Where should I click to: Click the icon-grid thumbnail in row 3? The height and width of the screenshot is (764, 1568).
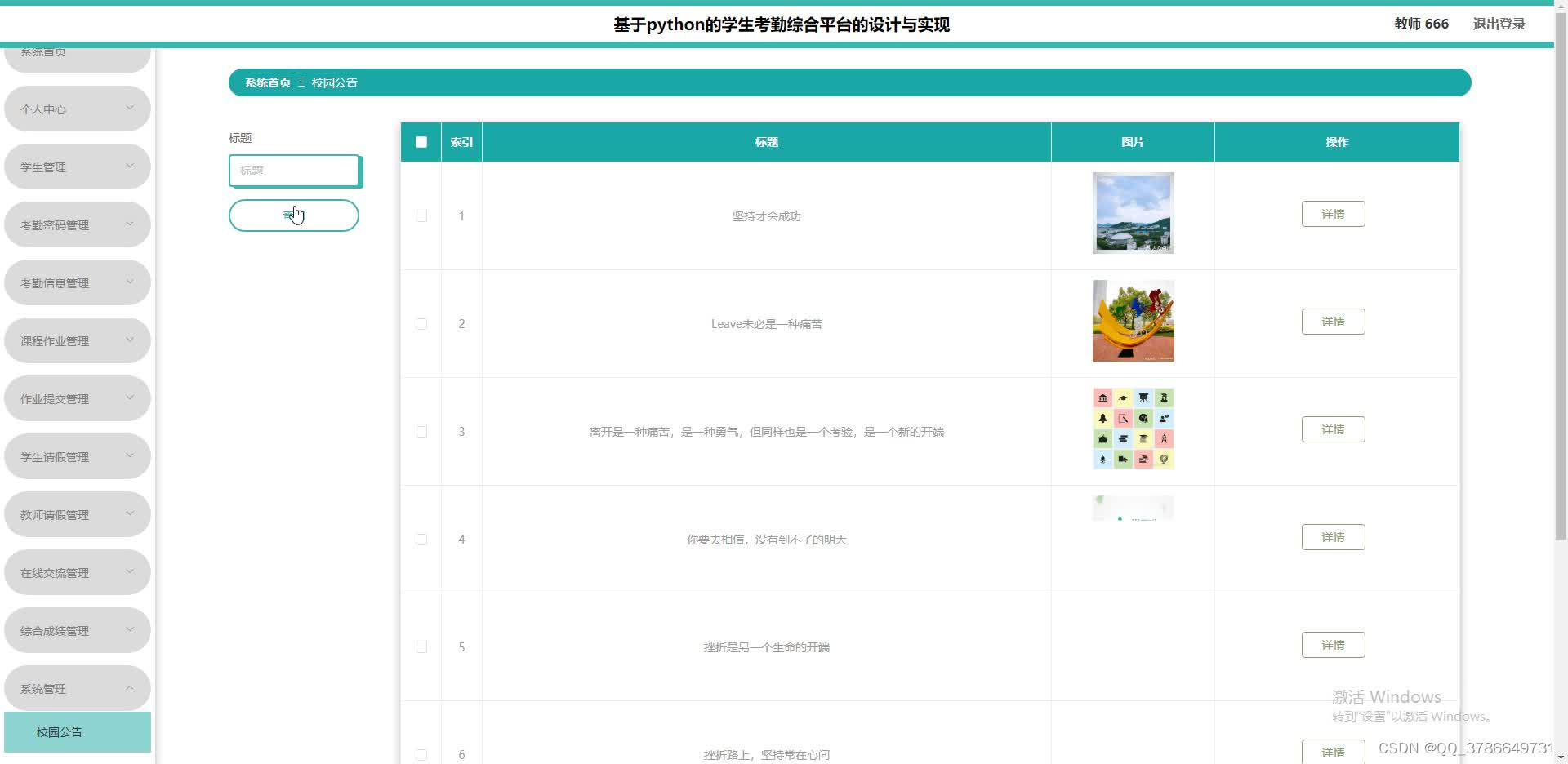coord(1134,429)
